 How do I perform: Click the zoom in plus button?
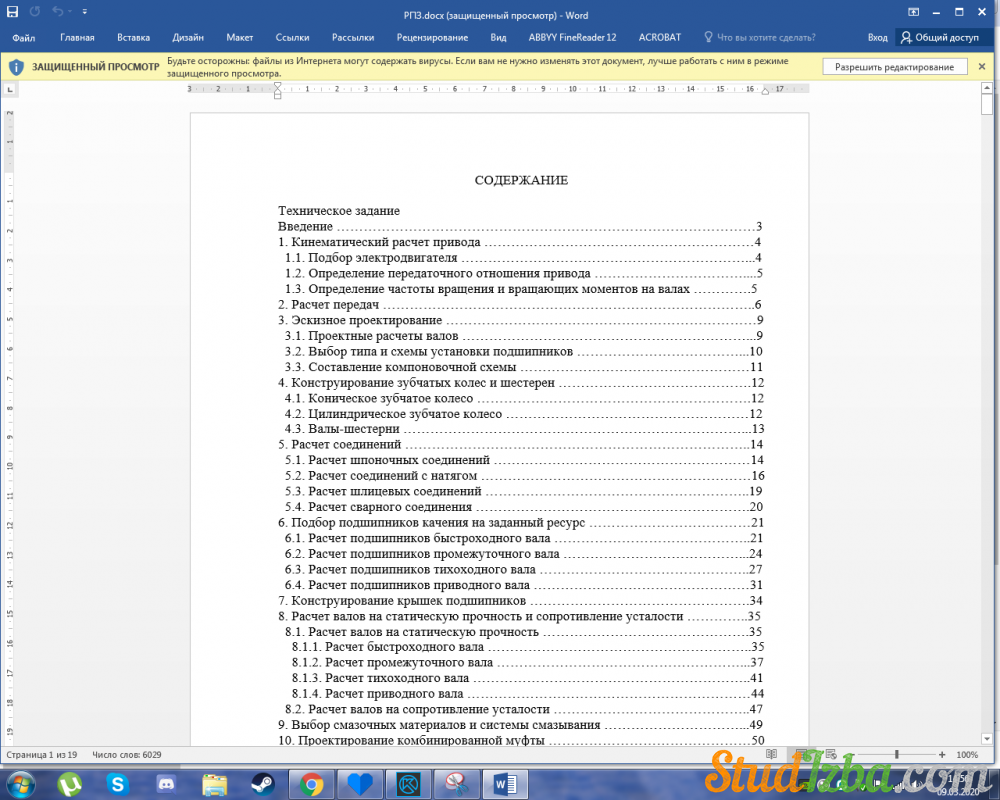tap(942, 754)
